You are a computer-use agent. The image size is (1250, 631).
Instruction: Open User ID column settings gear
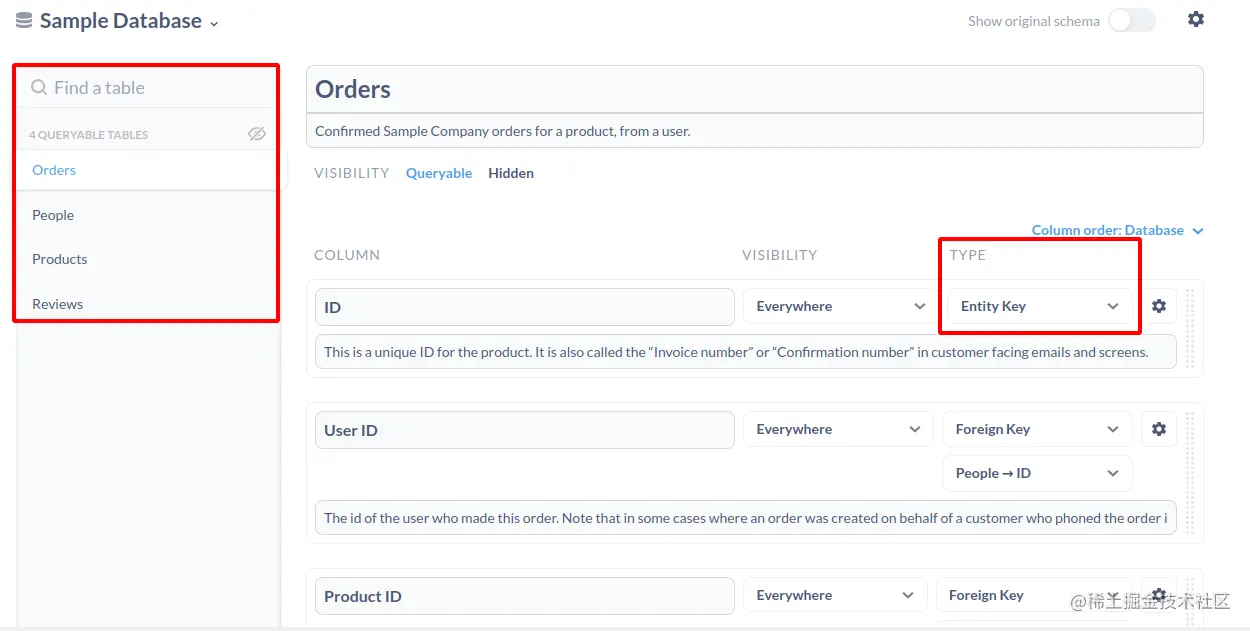[x=1159, y=429]
